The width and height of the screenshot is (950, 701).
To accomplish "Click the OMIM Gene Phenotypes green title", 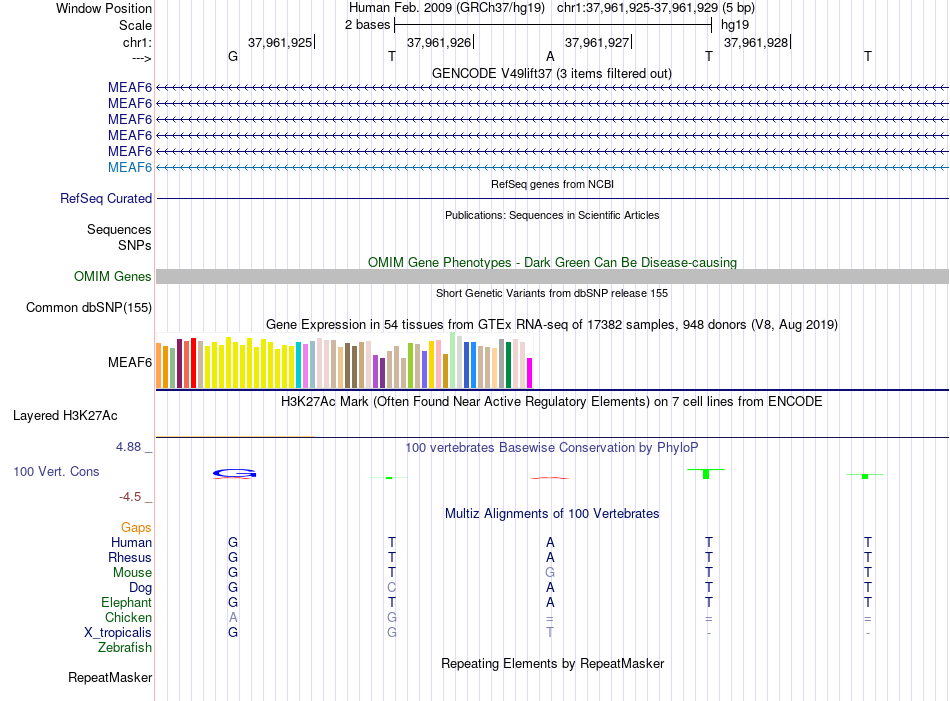I will tap(553, 262).
